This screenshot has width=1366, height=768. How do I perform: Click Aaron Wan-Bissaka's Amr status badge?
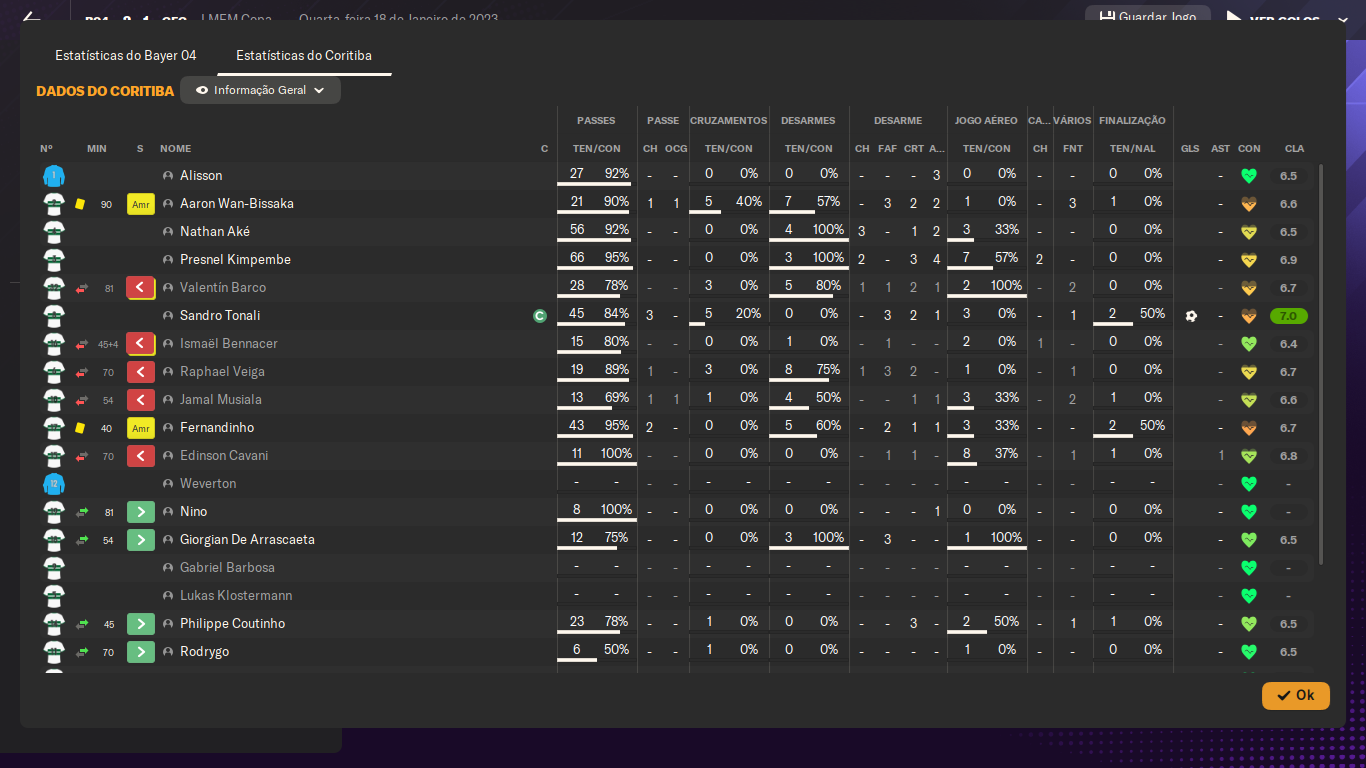point(141,204)
